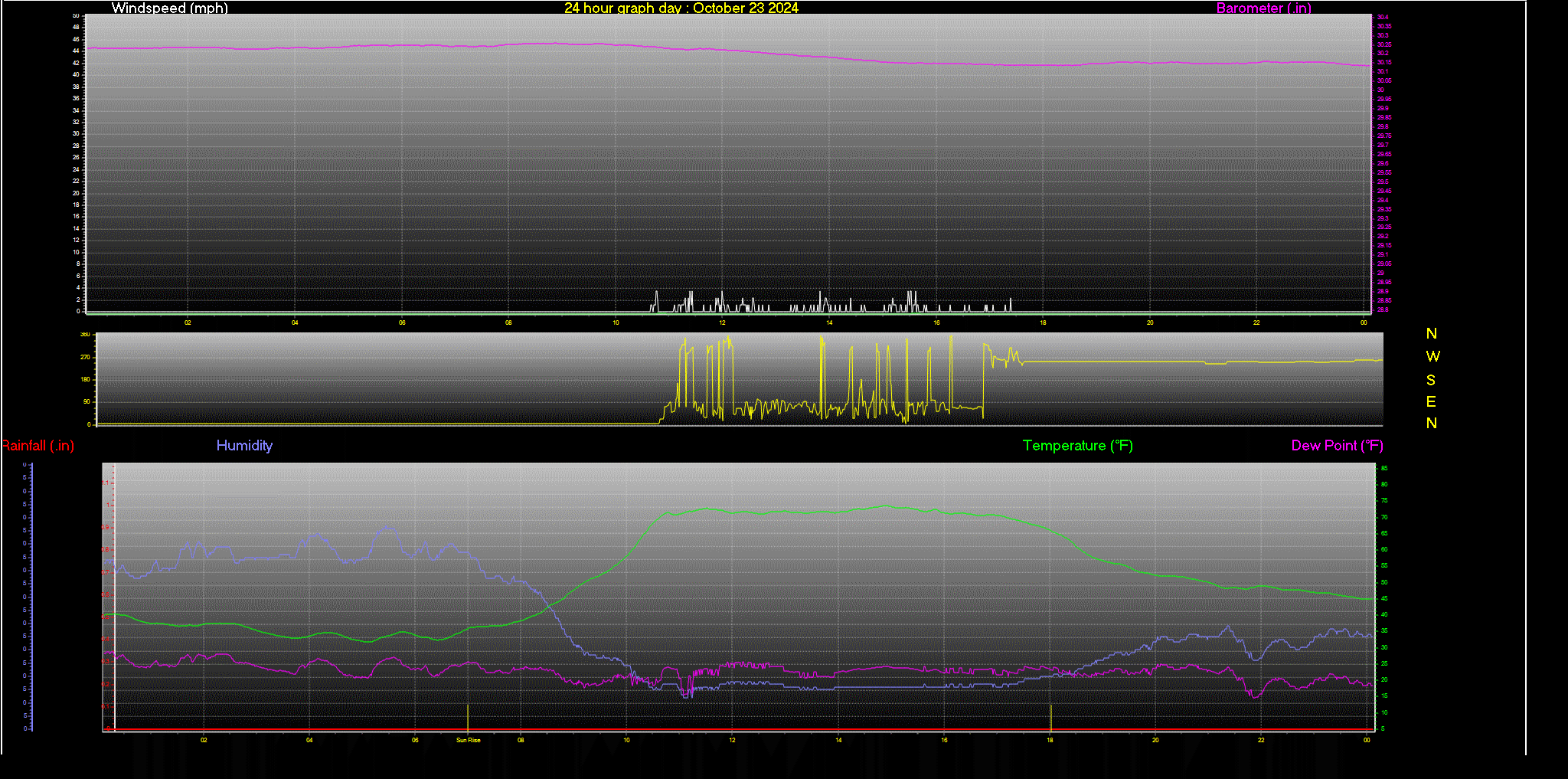1568x779 pixels.
Task: Click the Temperature (°F) legend label
Action: (x=1078, y=446)
